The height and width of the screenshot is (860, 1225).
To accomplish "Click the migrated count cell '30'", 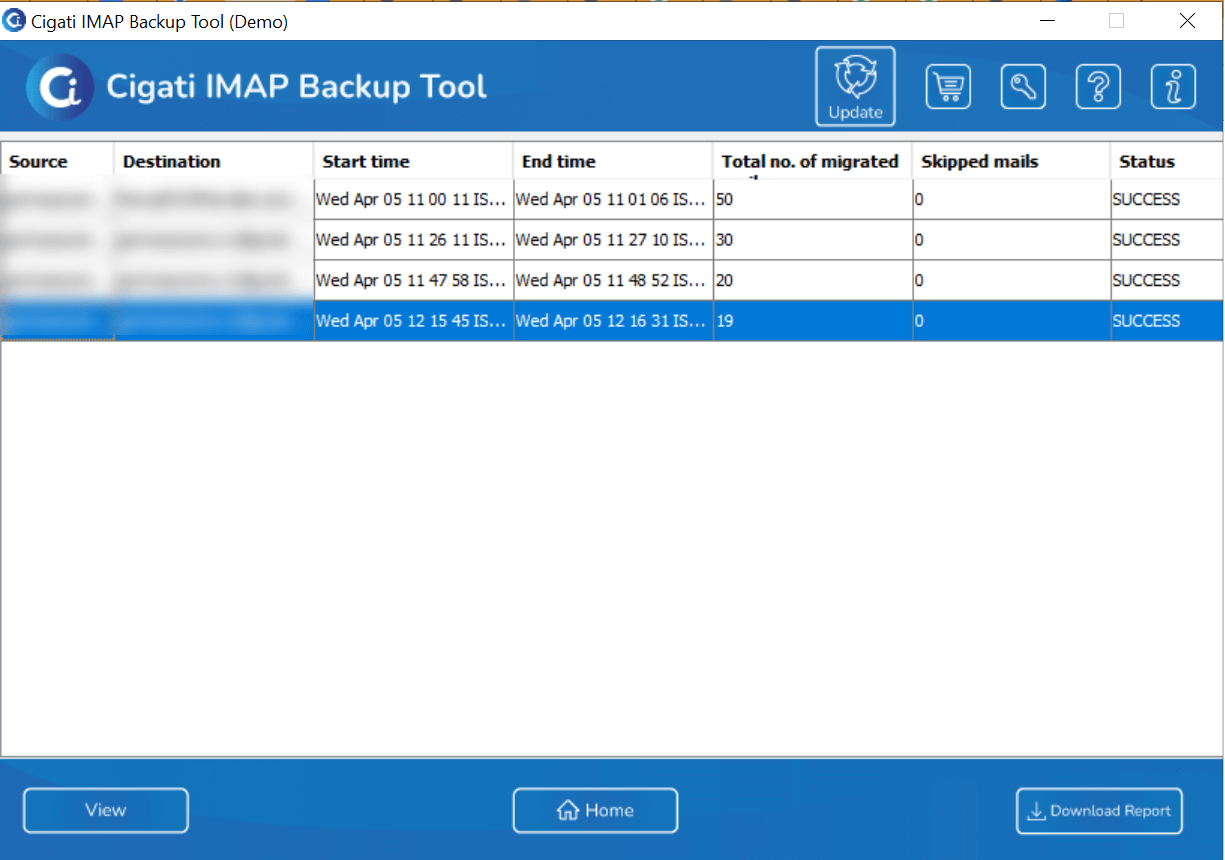I will [813, 240].
